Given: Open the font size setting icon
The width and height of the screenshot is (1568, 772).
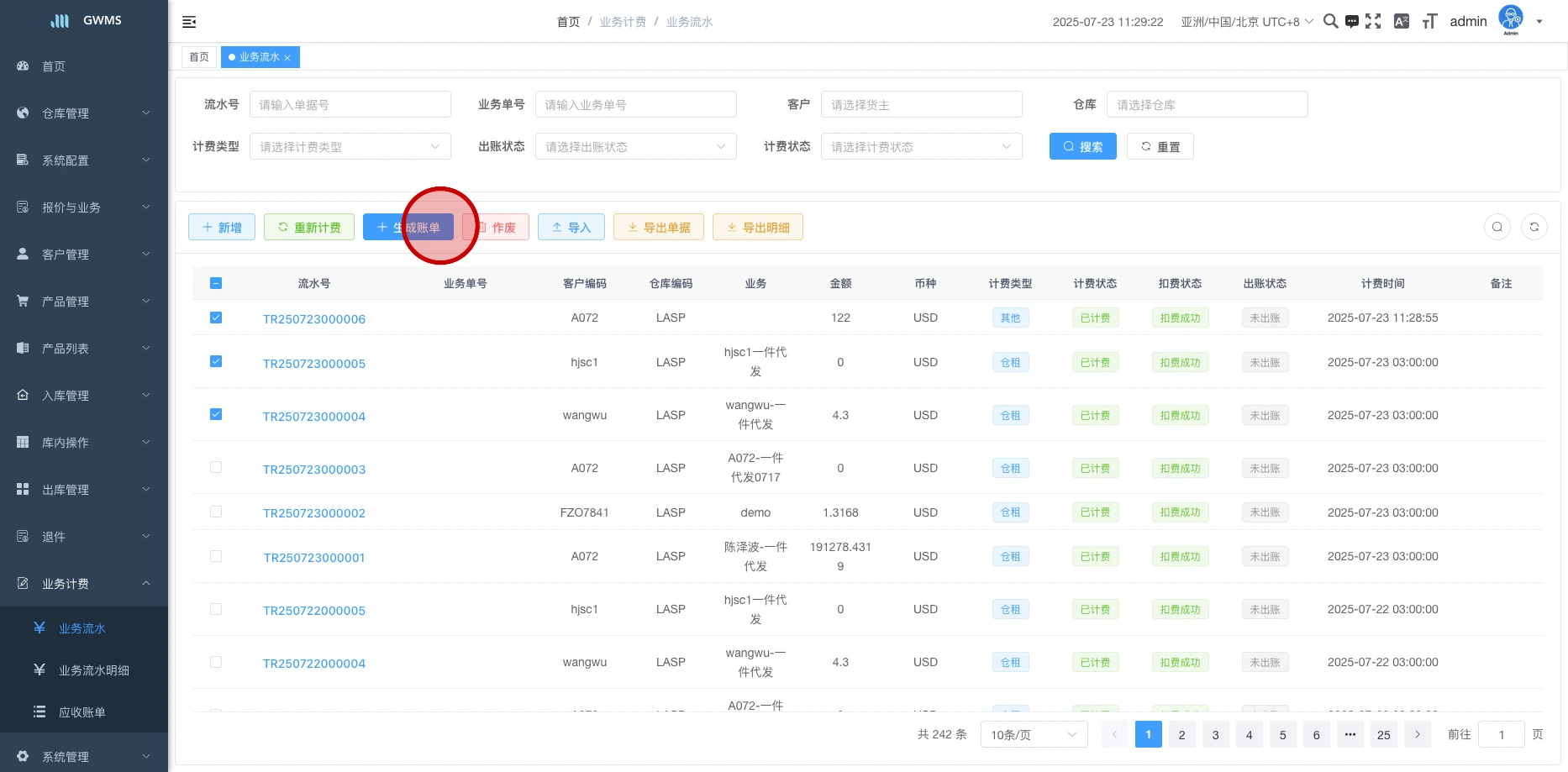Looking at the screenshot, I should tap(1429, 22).
